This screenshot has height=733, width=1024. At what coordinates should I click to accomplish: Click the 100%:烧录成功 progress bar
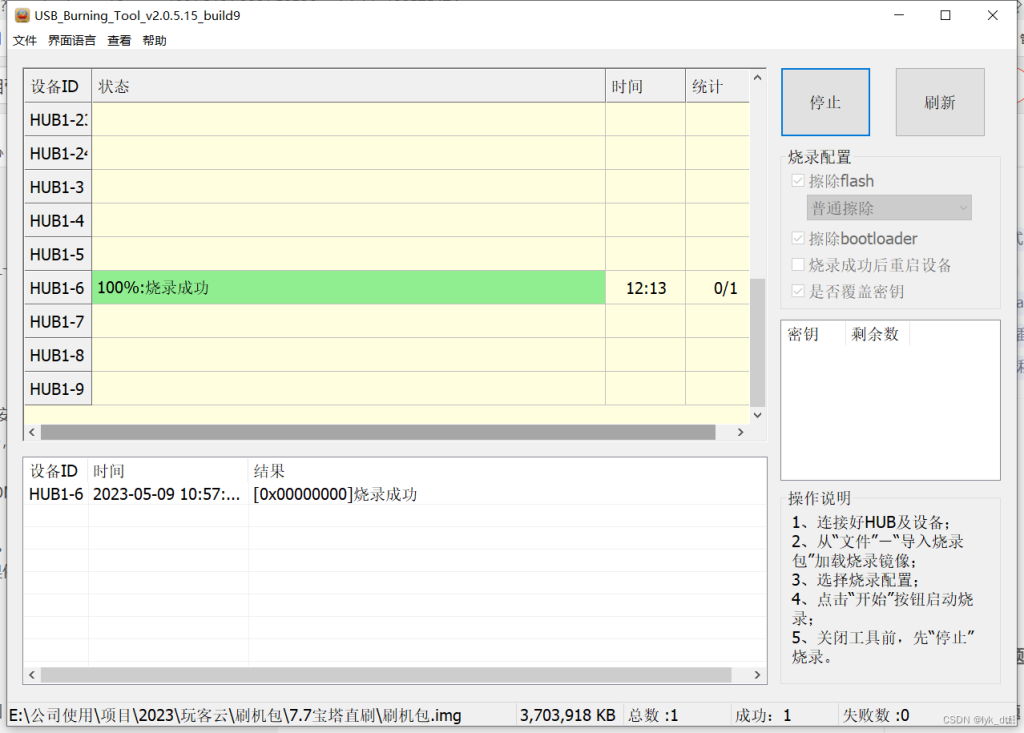(x=348, y=287)
